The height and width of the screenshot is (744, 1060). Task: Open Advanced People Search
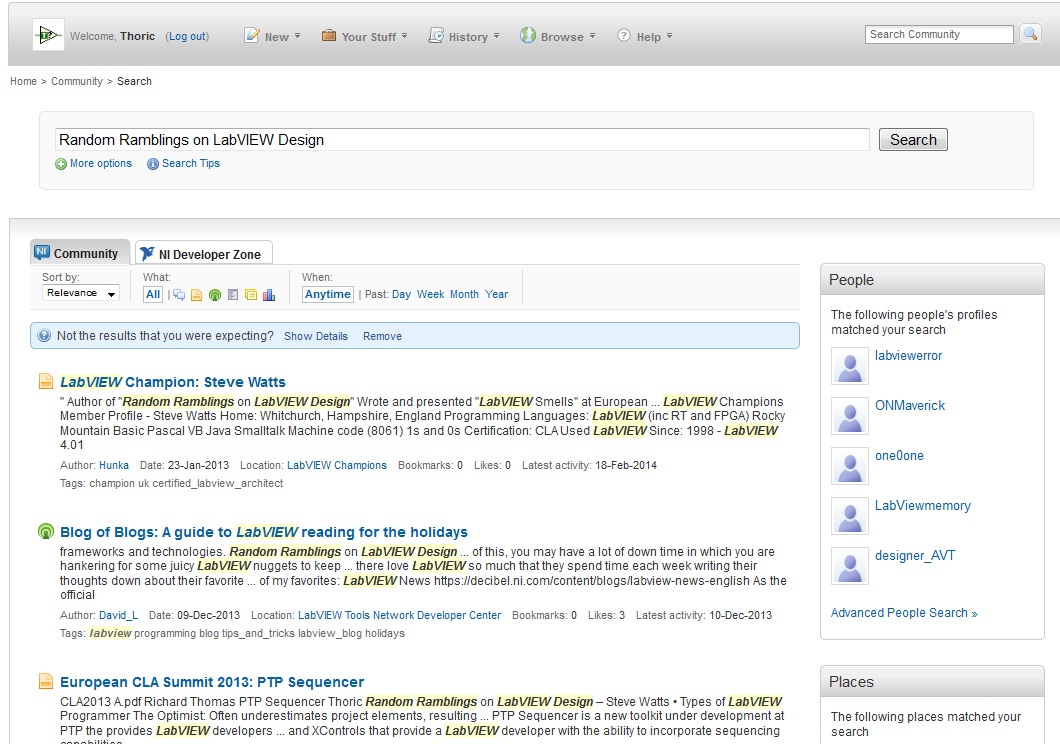pyautogui.click(x=904, y=613)
